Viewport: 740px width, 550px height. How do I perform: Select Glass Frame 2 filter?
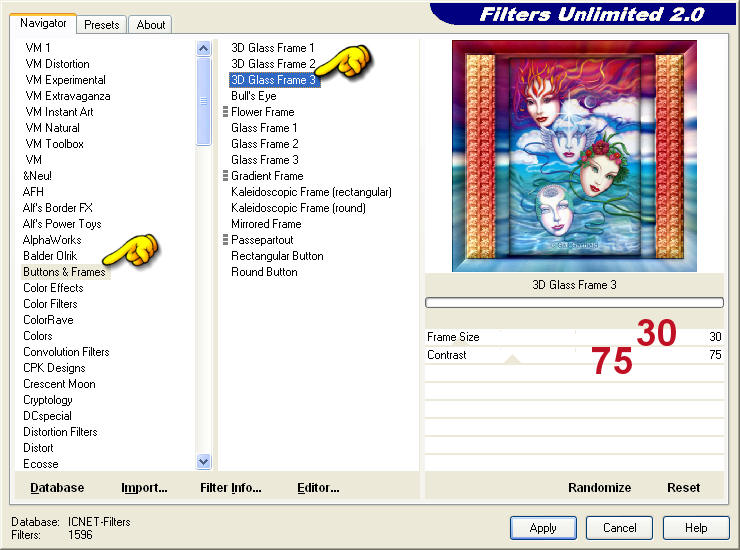(x=264, y=144)
